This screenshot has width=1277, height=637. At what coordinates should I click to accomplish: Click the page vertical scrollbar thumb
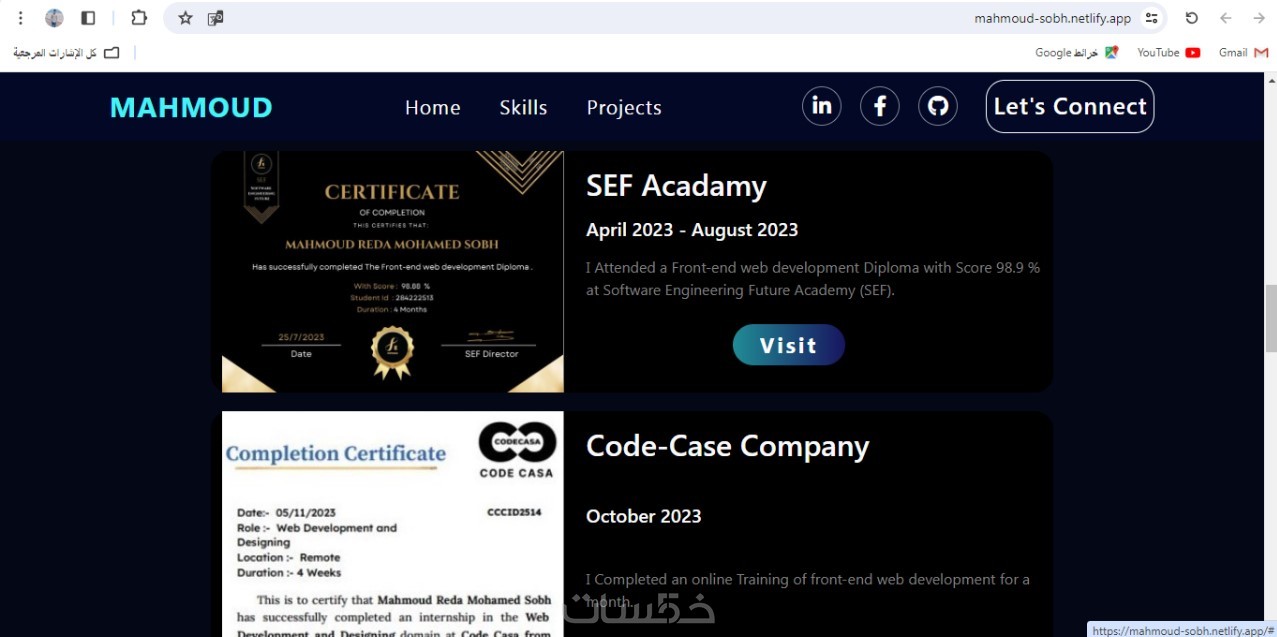[1271, 319]
